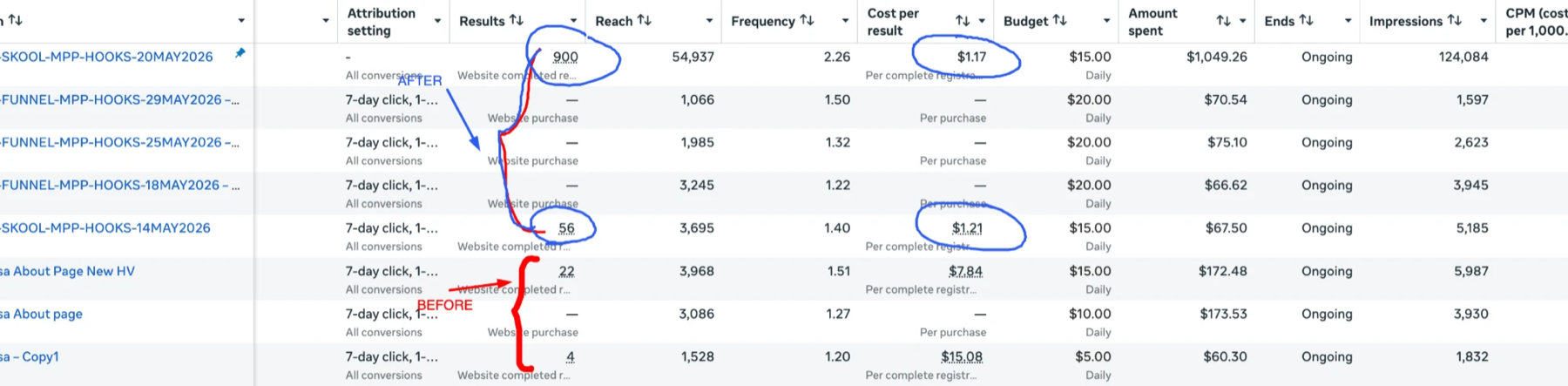Open Frequency column dropdown arrow
This screenshot has height=386, width=1568.
[x=845, y=21]
